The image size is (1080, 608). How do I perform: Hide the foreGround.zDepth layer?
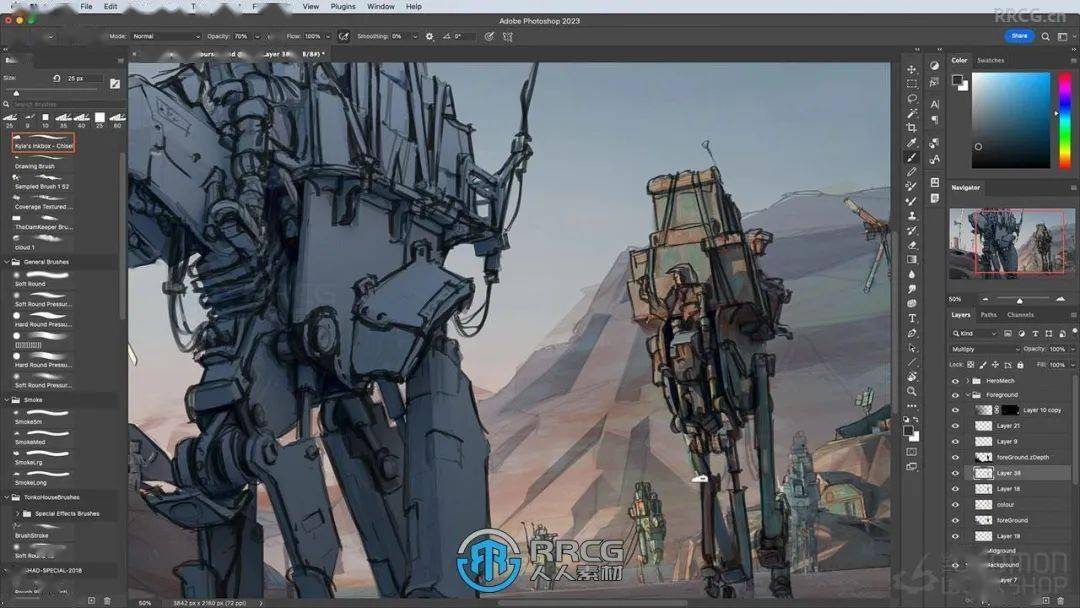pyautogui.click(x=955, y=457)
